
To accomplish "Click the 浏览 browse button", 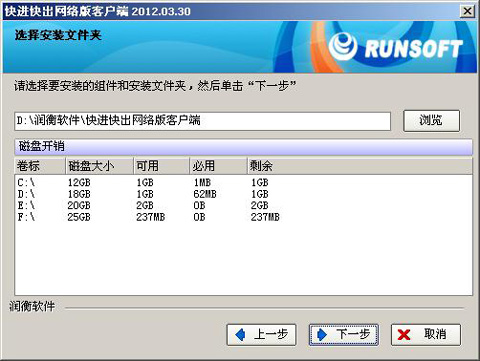I will coord(431,121).
